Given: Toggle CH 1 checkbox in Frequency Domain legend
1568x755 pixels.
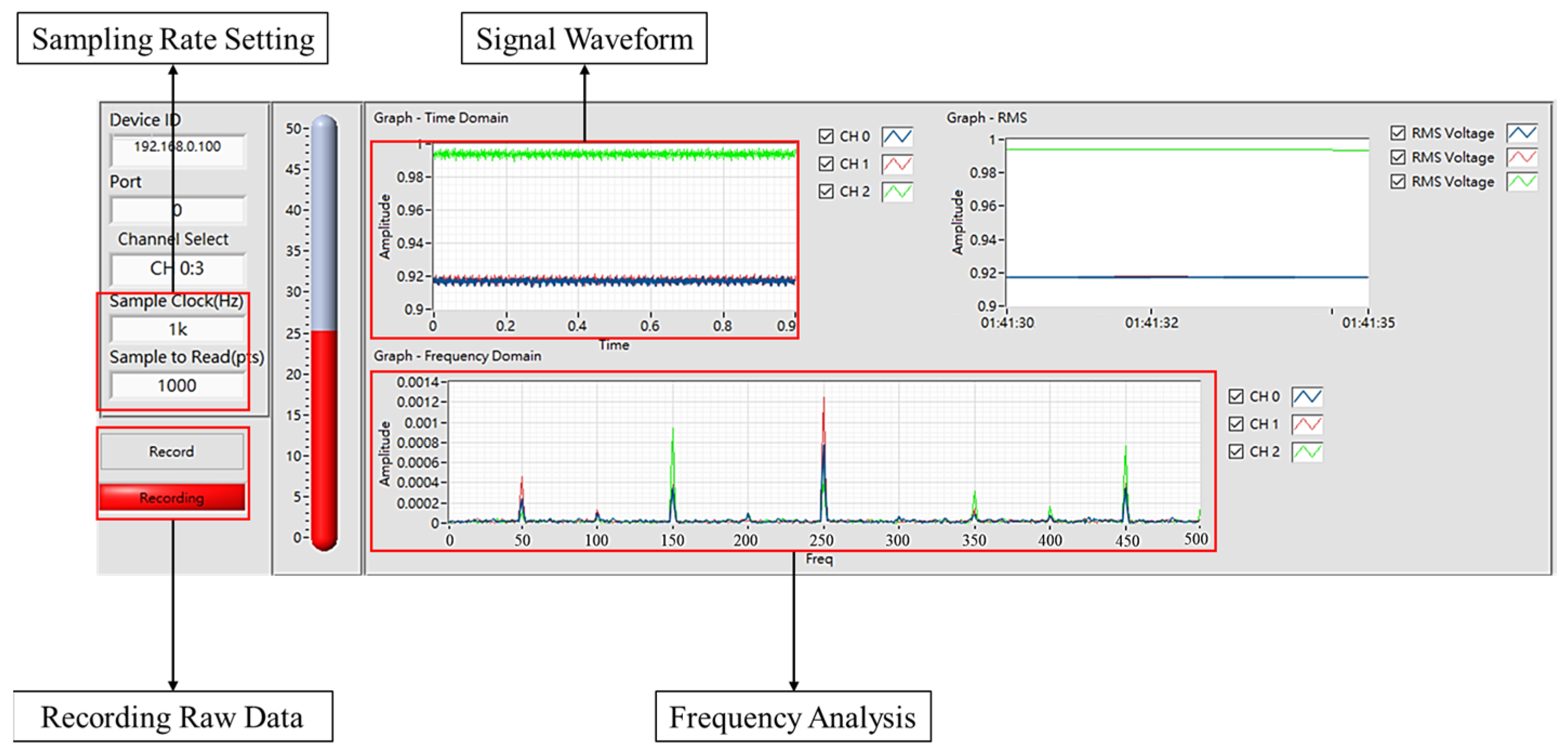Looking at the screenshot, I should point(1235,425).
